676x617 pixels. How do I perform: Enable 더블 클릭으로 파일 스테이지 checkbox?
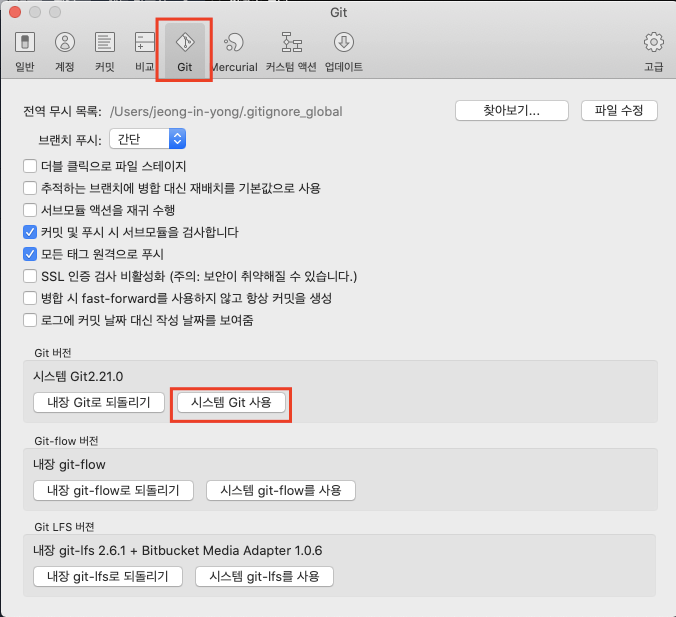30,166
